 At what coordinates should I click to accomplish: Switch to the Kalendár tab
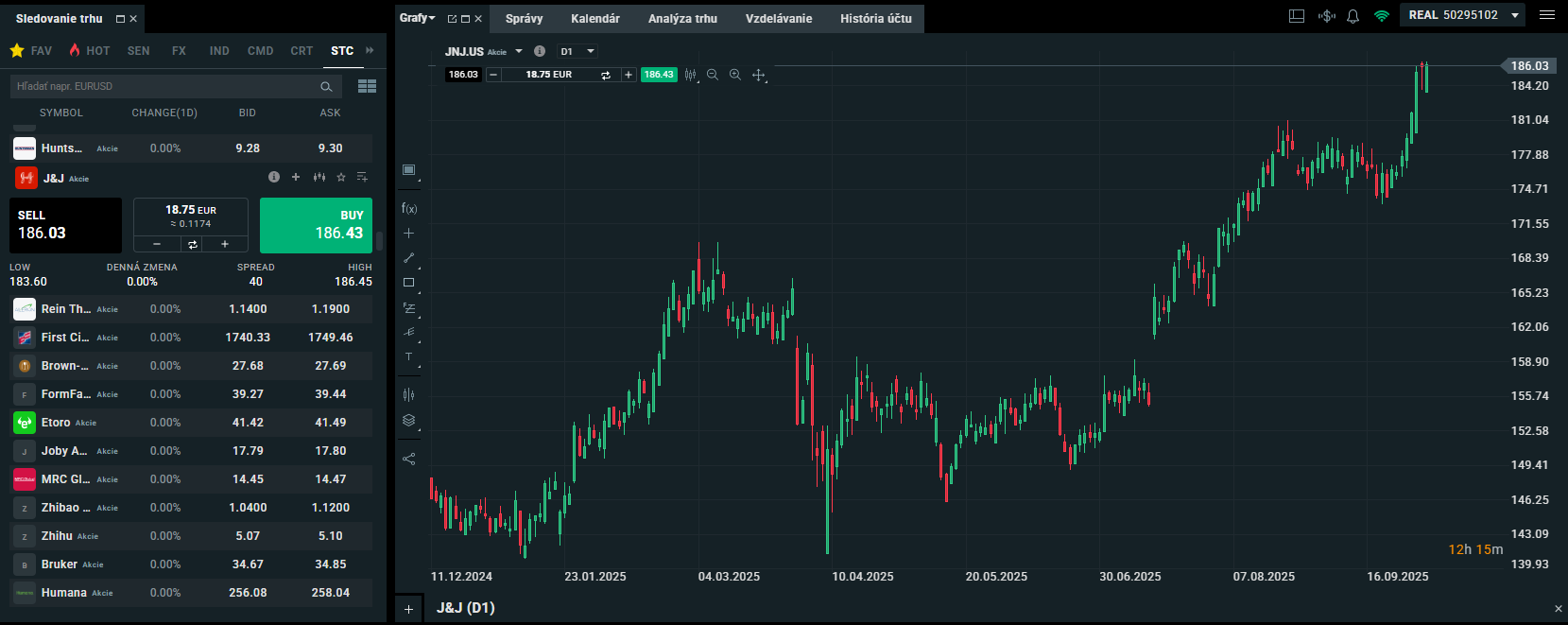point(595,19)
